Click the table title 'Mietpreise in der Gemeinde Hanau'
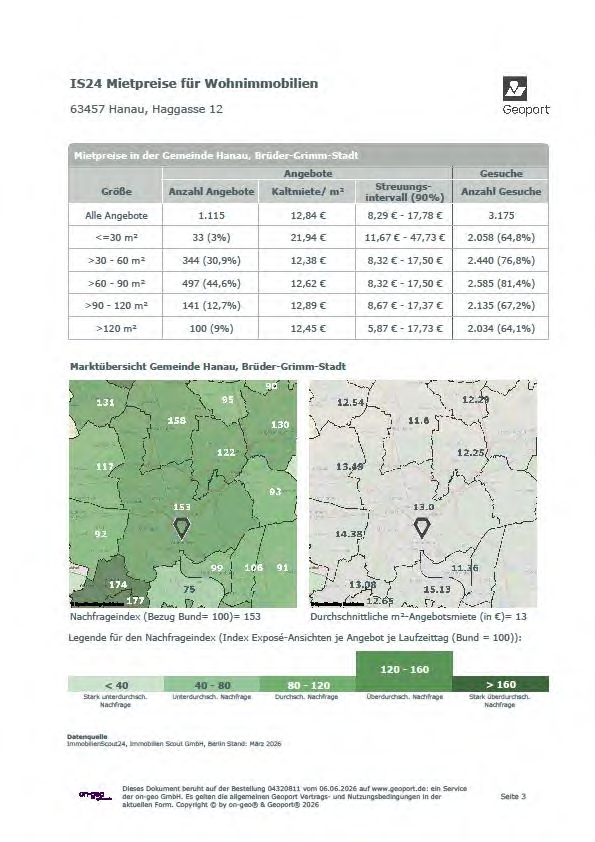 pyautogui.click(x=216, y=155)
